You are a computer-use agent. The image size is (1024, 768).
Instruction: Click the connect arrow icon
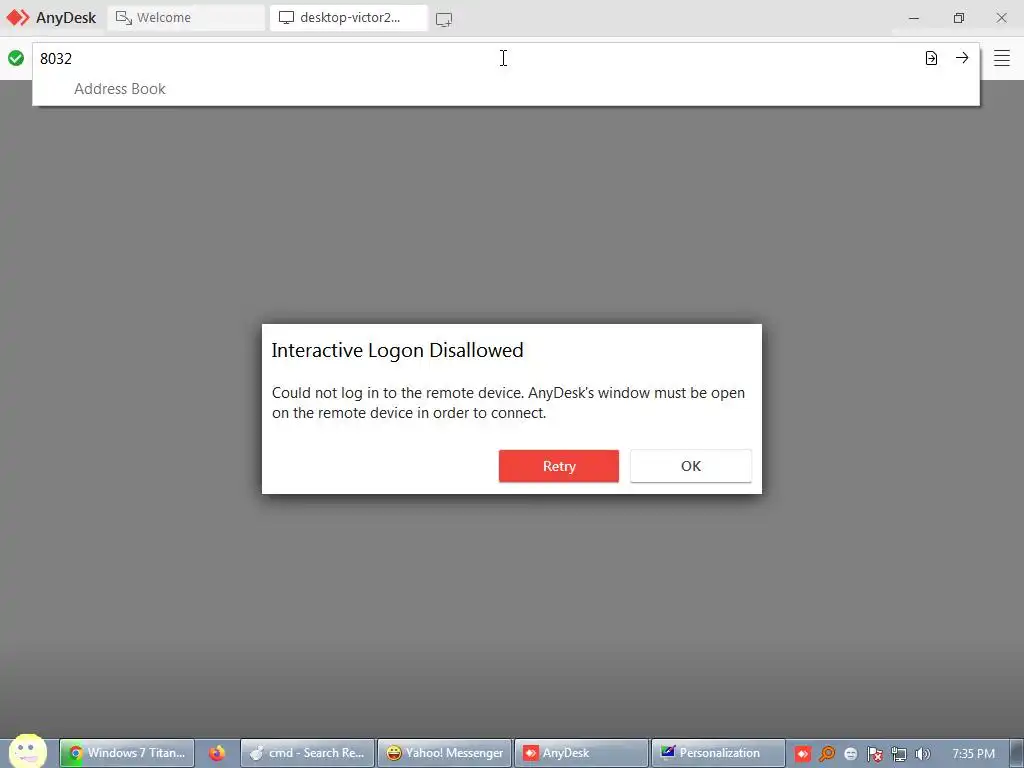(x=962, y=57)
